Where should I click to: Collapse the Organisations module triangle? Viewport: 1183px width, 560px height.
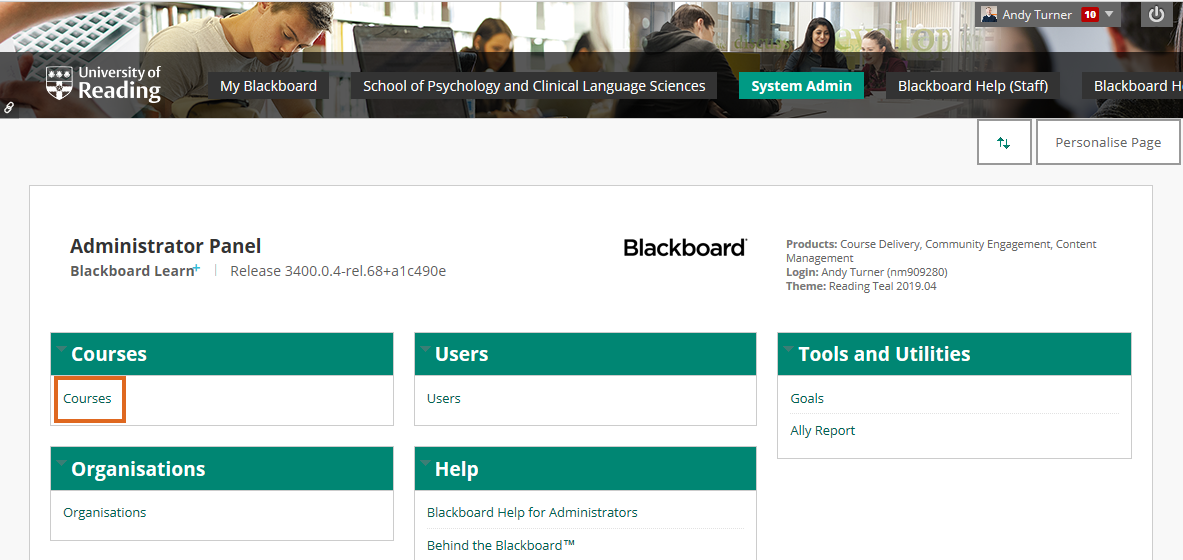coord(62,464)
